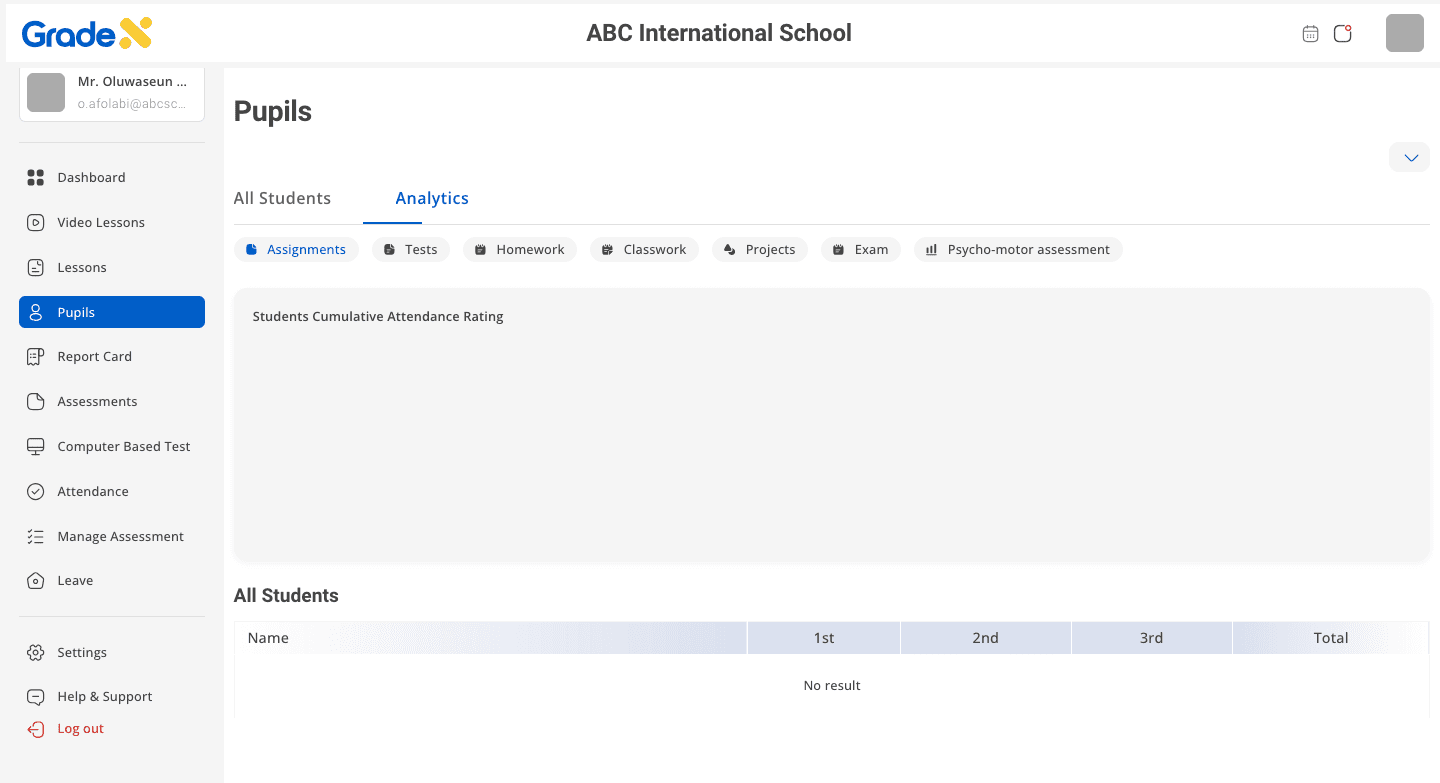Switch to the All Students tab
The height and width of the screenshot is (783, 1440).
click(282, 198)
